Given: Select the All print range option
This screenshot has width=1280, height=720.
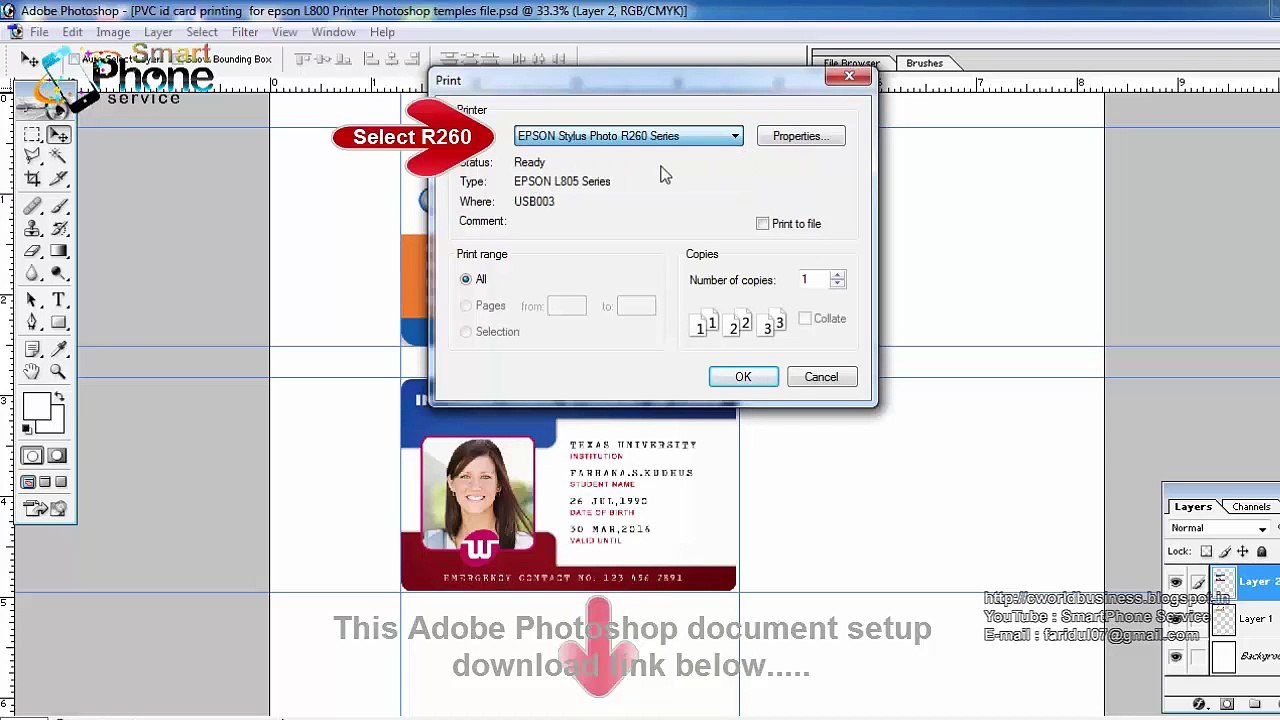Looking at the screenshot, I should pos(466,279).
